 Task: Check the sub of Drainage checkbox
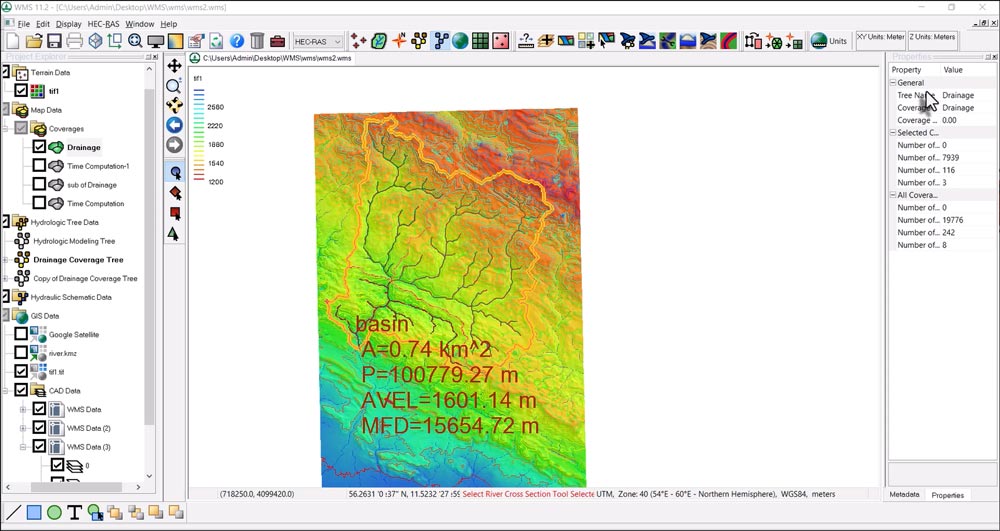39,185
